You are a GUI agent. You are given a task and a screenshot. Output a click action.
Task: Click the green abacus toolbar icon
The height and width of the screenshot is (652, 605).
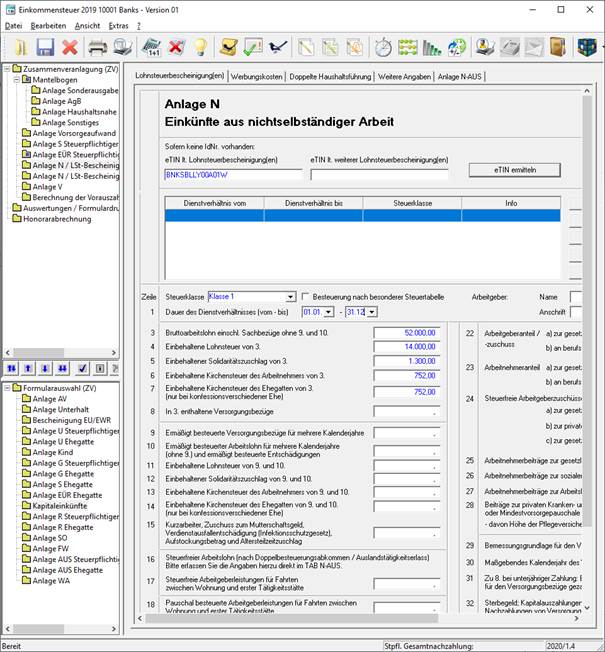pyautogui.click(x=407, y=47)
